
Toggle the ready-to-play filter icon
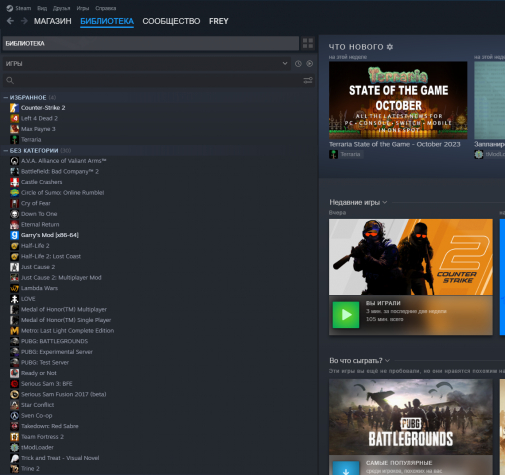[x=310, y=64]
